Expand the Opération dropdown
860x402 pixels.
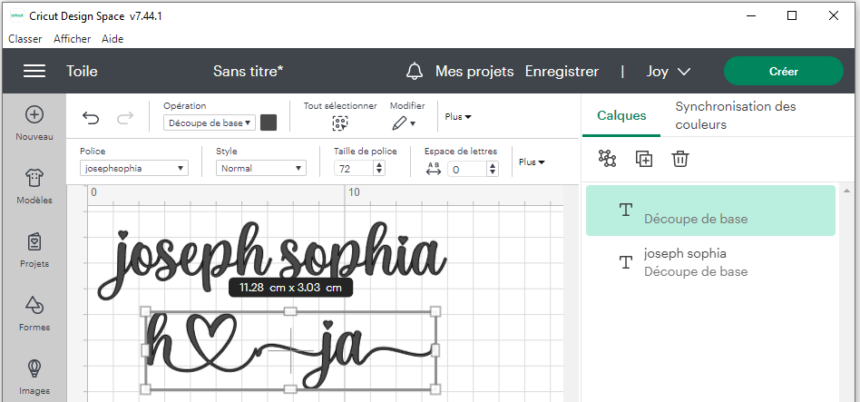209,123
